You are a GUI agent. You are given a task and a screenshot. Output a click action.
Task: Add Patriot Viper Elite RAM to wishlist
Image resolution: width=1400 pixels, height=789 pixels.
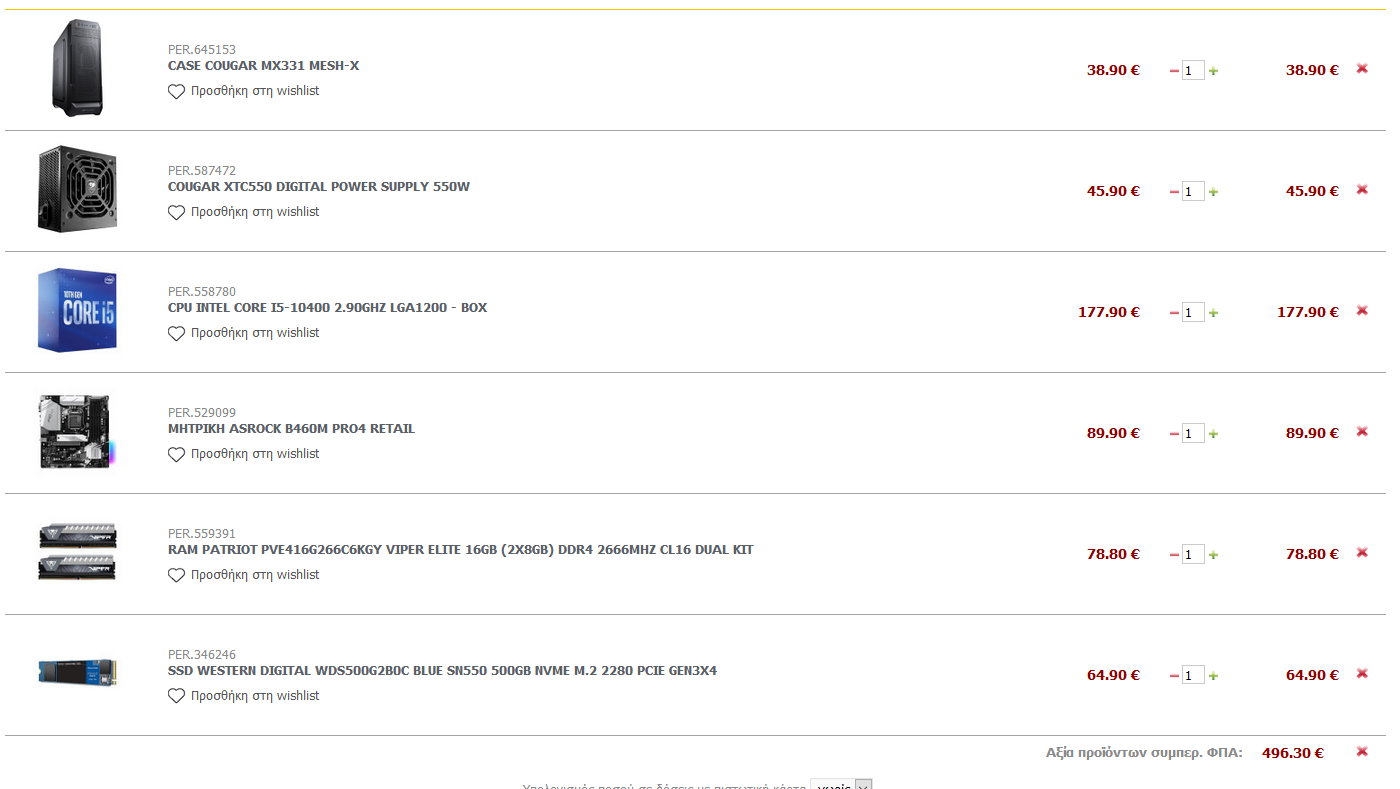tap(244, 575)
